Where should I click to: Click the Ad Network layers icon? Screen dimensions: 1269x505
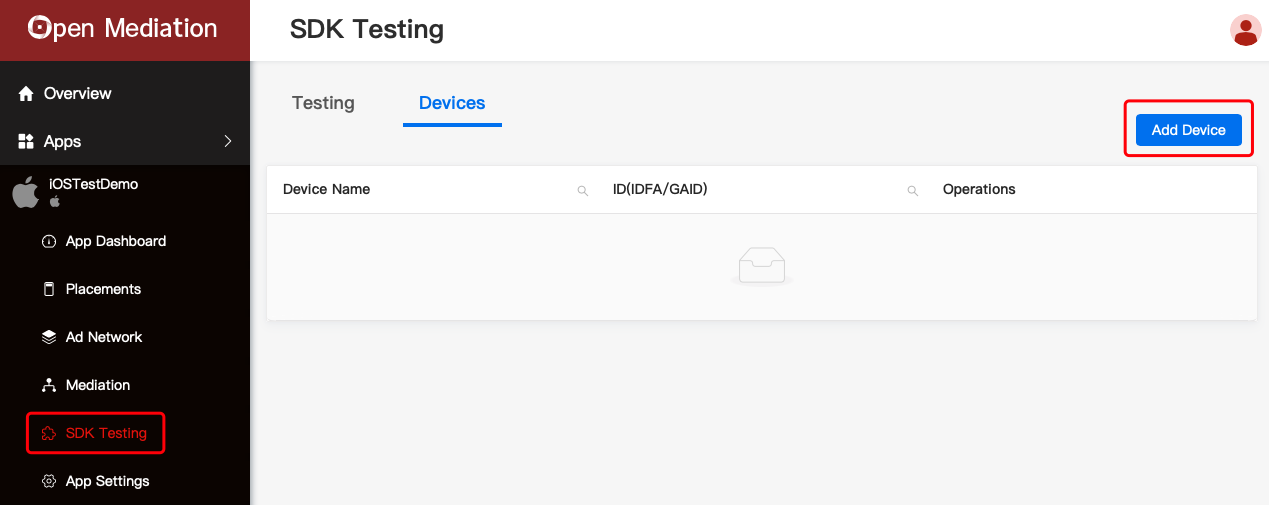pos(48,337)
